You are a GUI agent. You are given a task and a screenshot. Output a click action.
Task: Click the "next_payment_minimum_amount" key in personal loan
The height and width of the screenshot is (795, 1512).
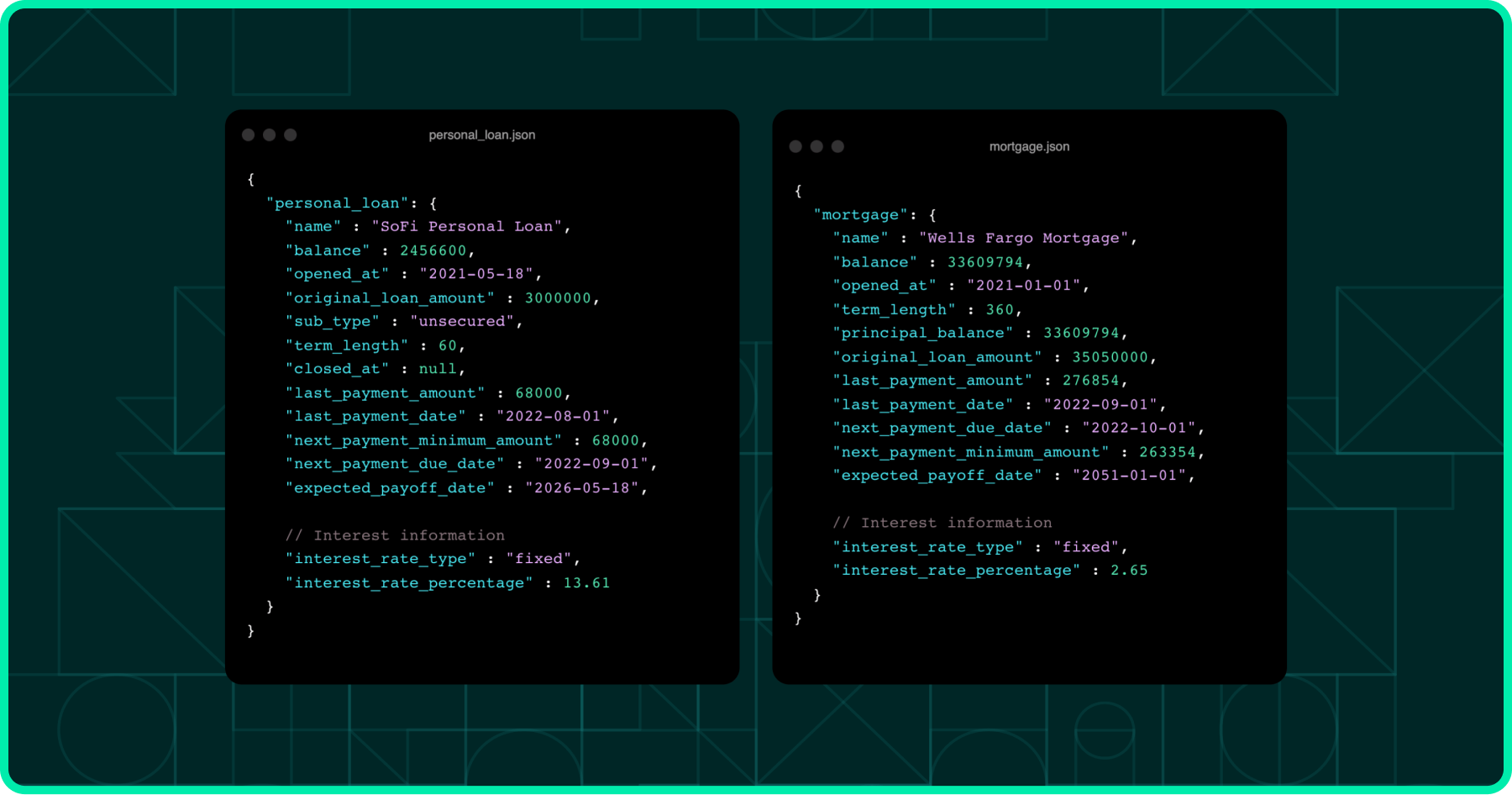[x=424, y=440]
